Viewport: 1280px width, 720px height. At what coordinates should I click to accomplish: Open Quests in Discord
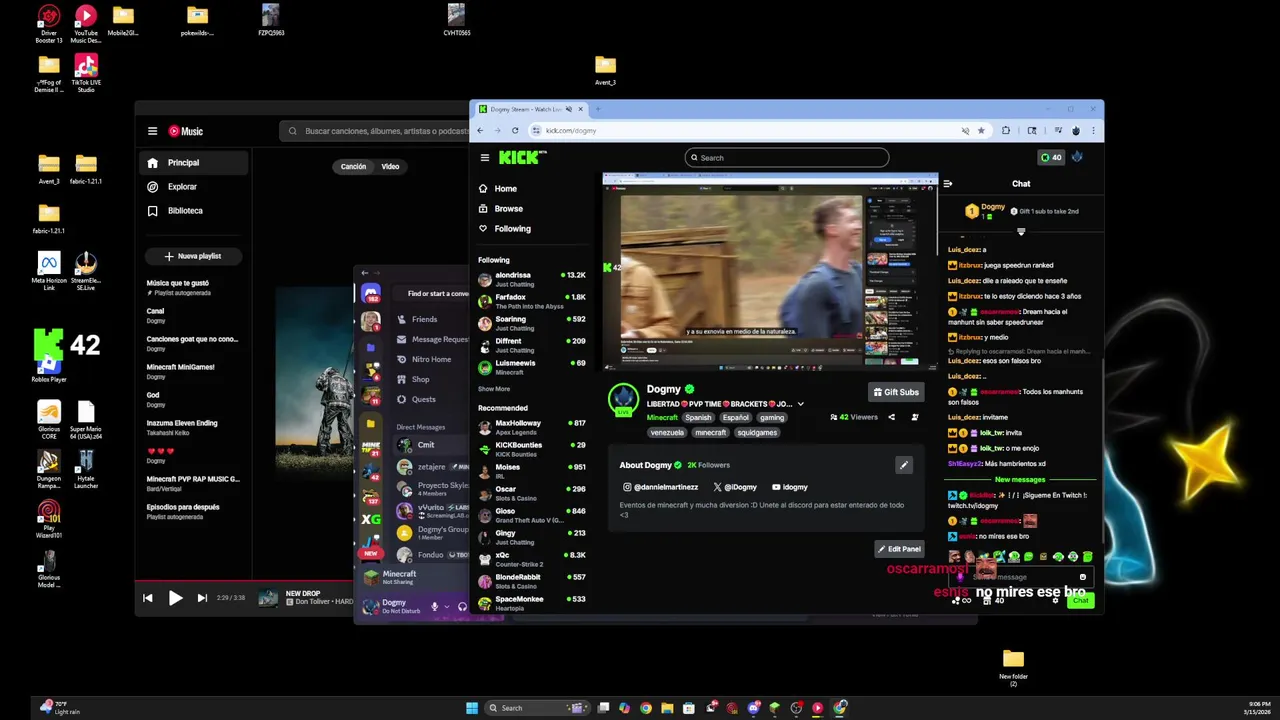coord(416,399)
